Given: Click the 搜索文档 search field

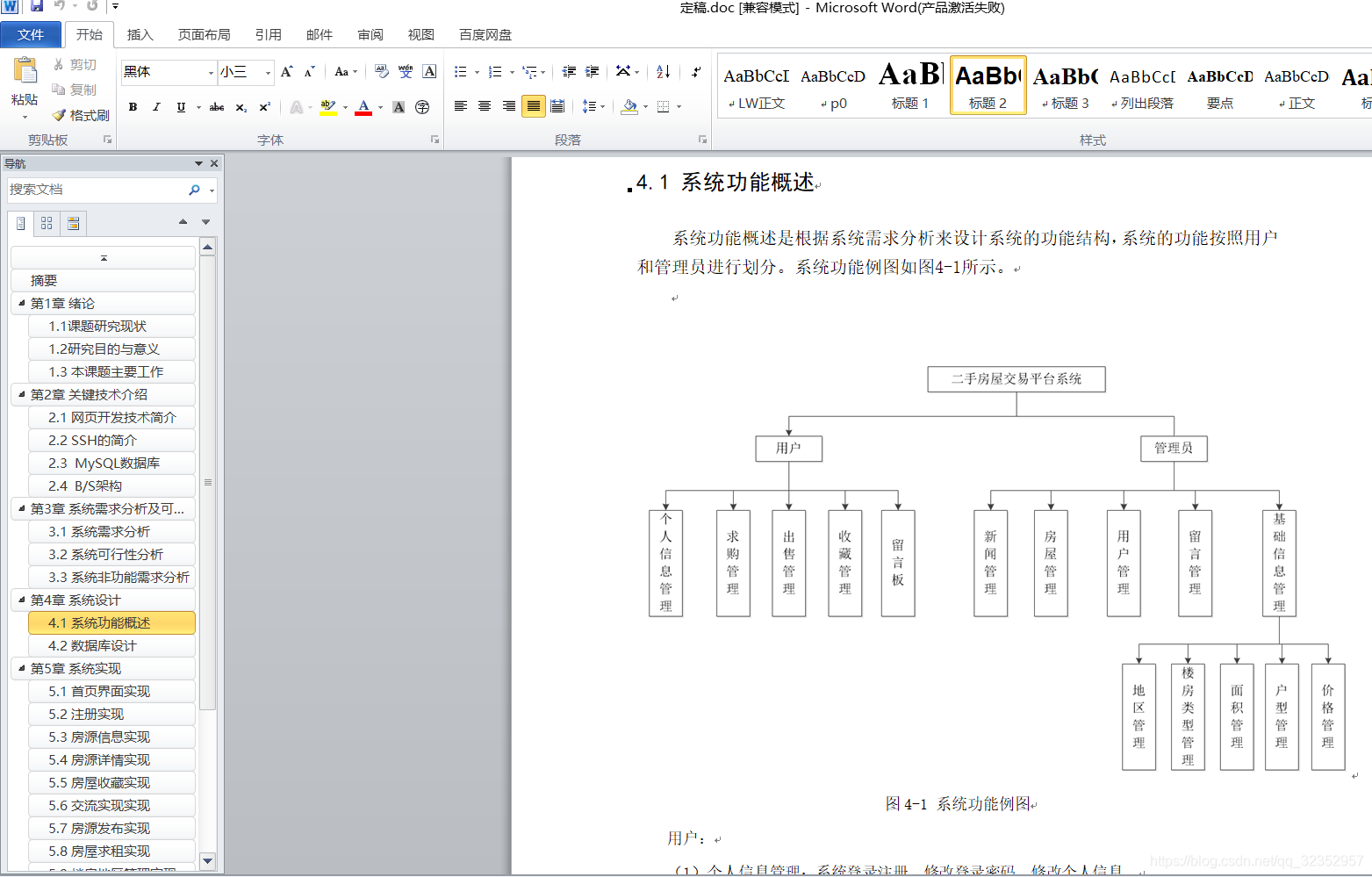Looking at the screenshot, I should pyautogui.click(x=96, y=190).
